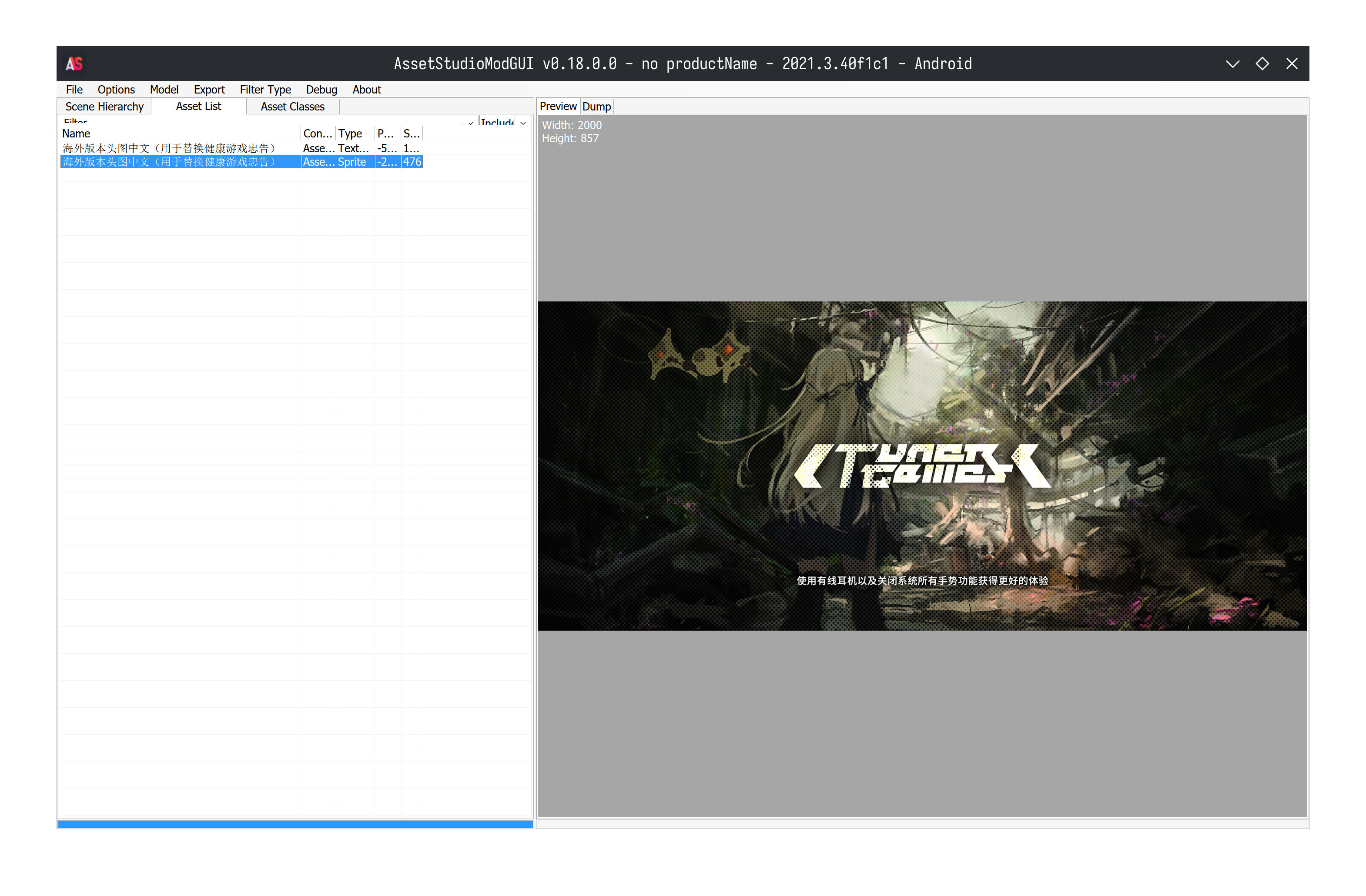Image resolution: width=1366 pixels, height=896 pixels.
Task: Open the Model menu
Action: click(x=164, y=90)
